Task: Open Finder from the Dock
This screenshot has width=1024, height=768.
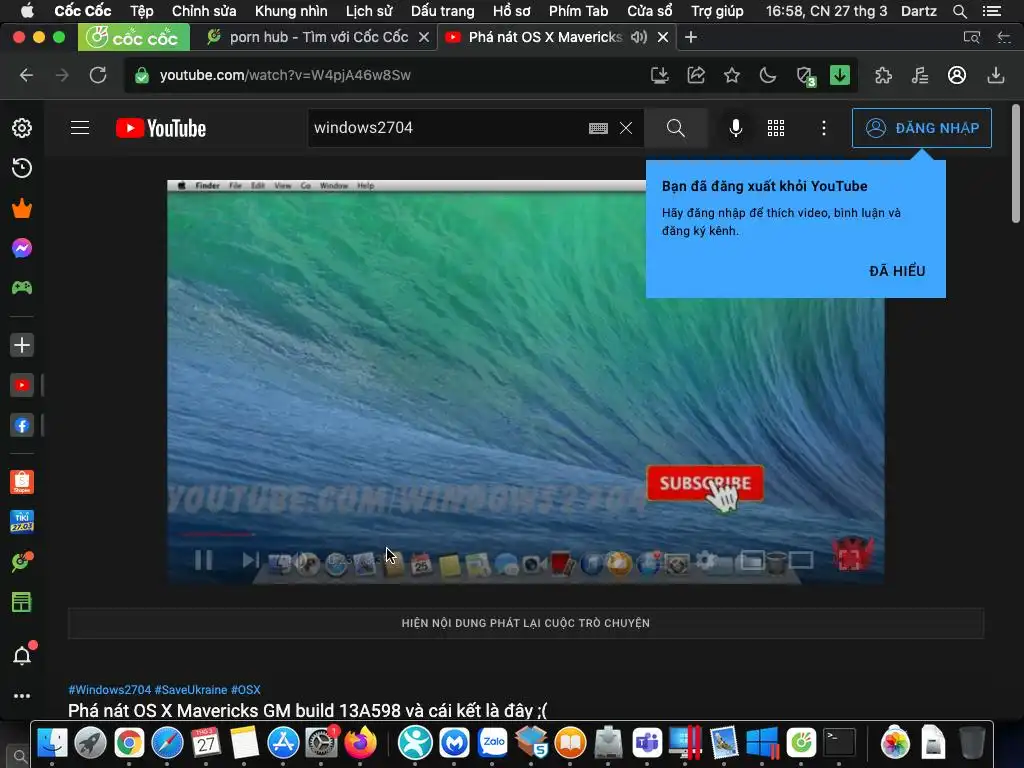Action: tap(52, 743)
